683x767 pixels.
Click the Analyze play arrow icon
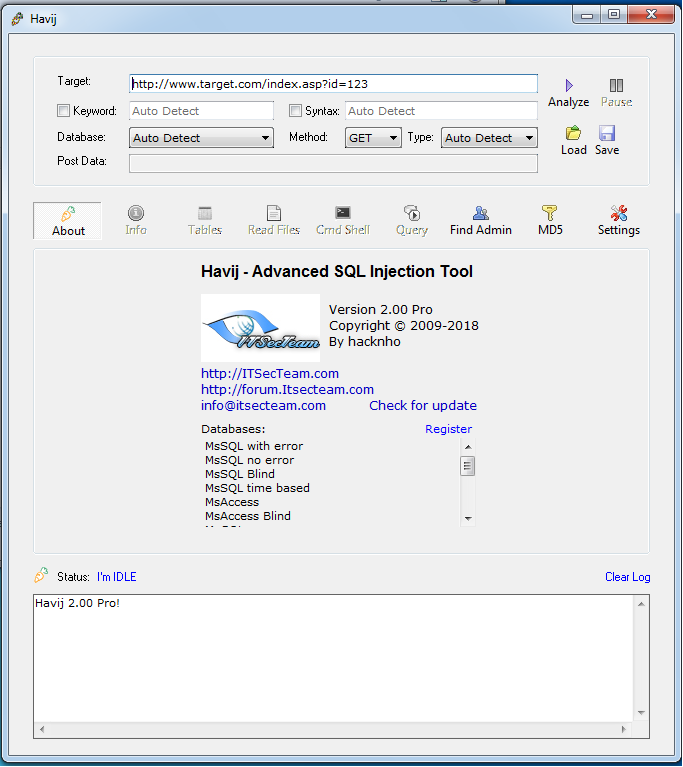pyautogui.click(x=569, y=85)
